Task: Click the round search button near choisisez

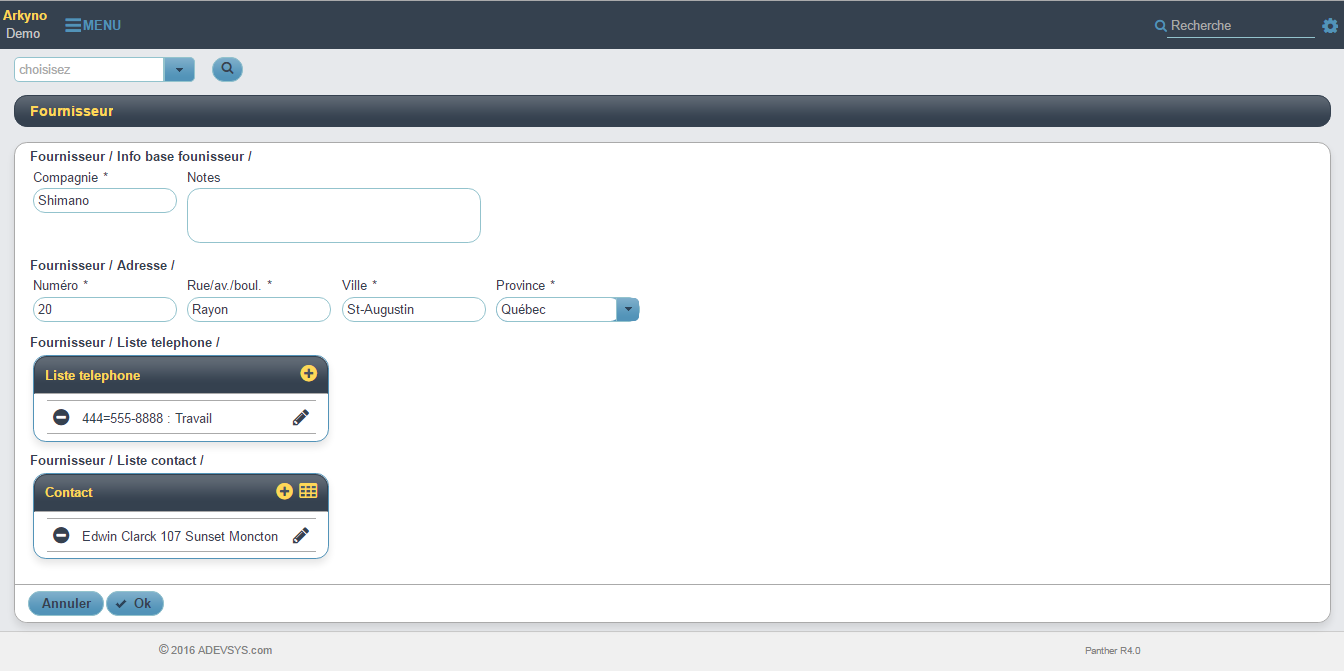Action: (227, 69)
